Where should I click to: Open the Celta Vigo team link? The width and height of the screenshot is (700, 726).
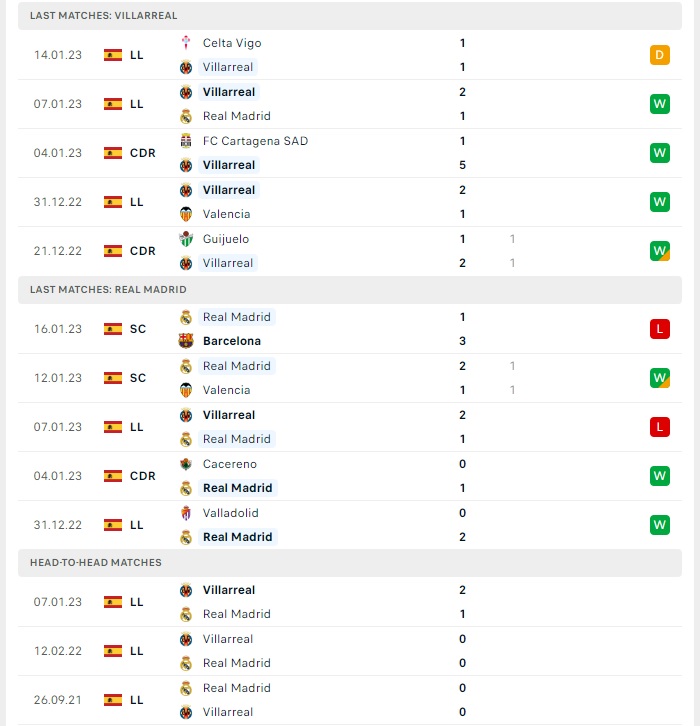pyautogui.click(x=232, y=43)
